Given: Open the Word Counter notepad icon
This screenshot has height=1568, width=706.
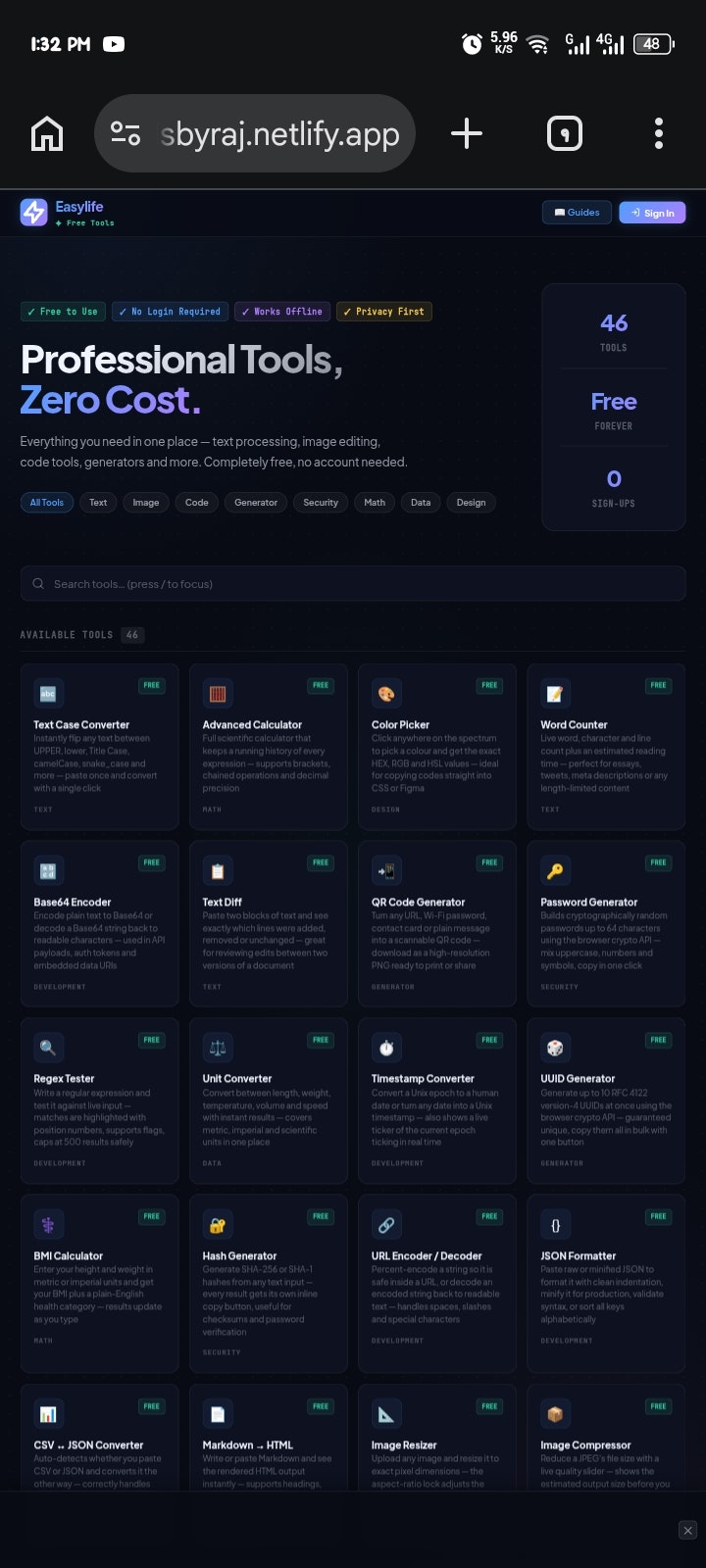Looking at the screenshot, I should coord(555,694).
